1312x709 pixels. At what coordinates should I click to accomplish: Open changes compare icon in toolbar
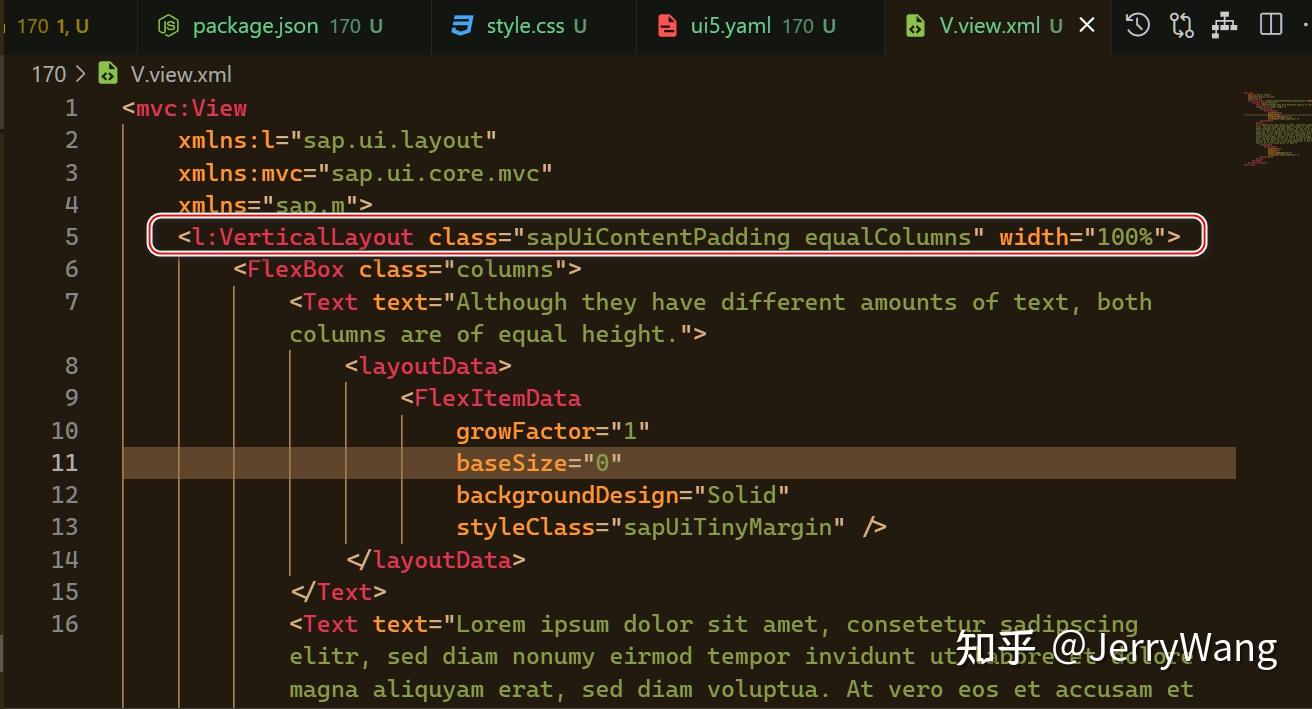tap(1181, 25)
